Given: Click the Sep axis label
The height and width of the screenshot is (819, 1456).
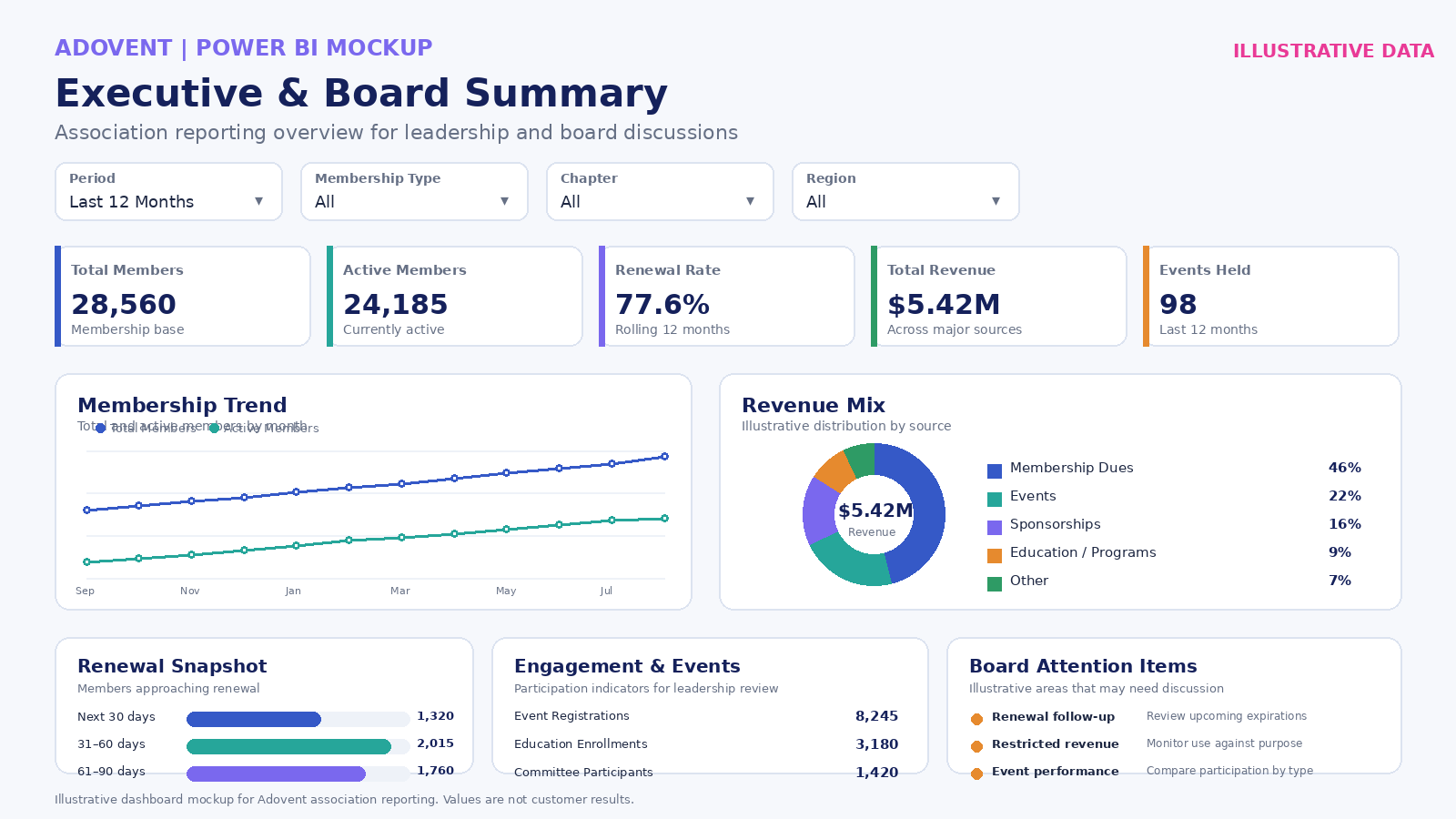Looking at the screenshot, I should [85, 591].
